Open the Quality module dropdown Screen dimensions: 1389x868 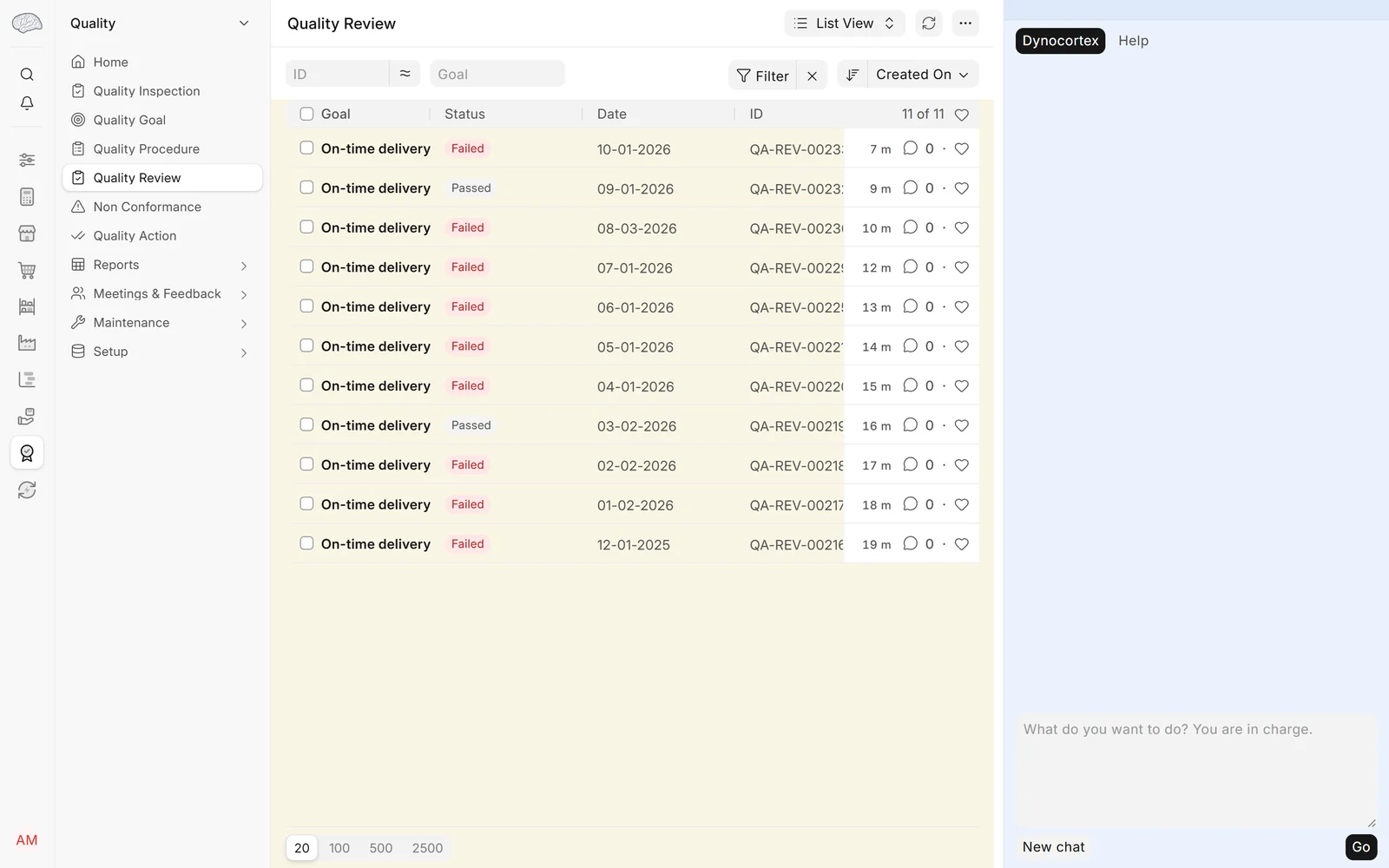(x=161, y=23)
